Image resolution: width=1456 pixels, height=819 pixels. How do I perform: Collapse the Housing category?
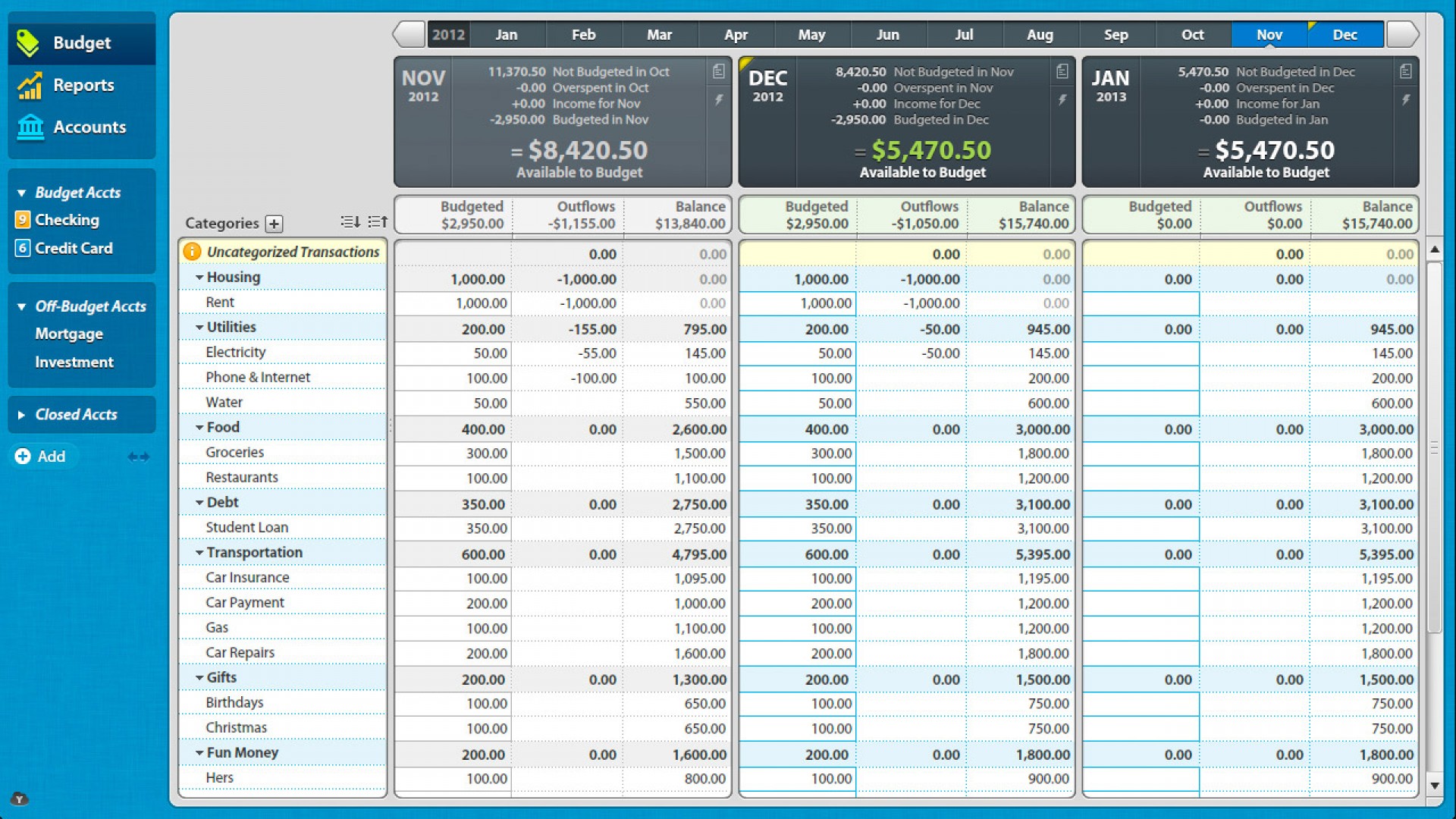click(199, 278)
